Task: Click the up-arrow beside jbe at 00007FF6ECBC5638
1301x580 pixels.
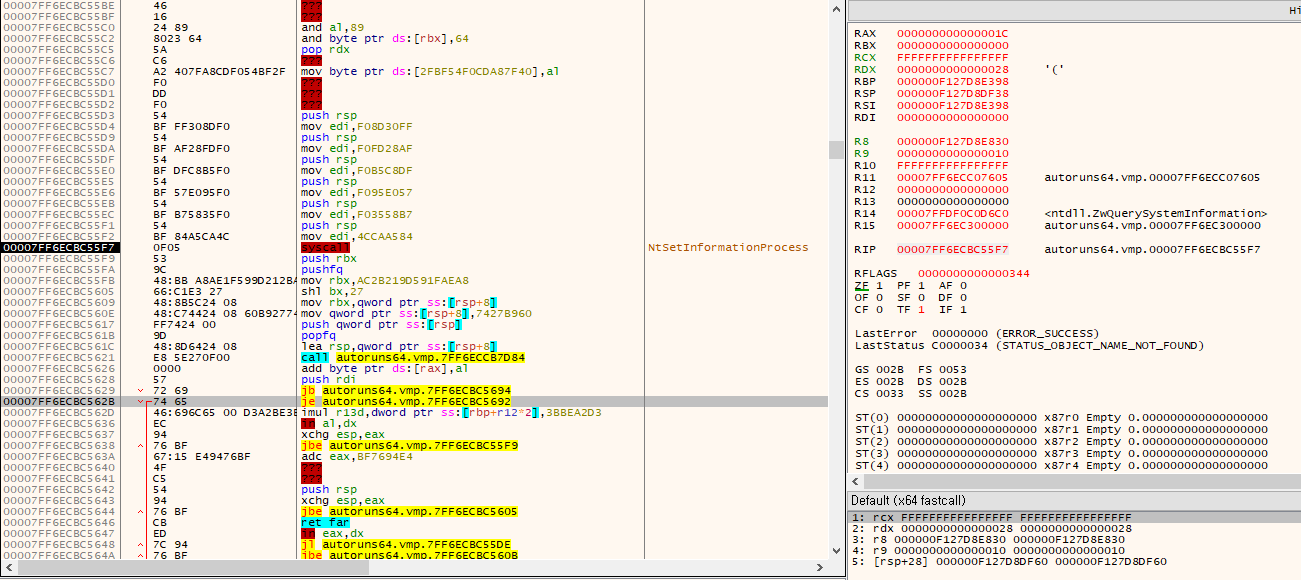Action: (x=140, y=445)
